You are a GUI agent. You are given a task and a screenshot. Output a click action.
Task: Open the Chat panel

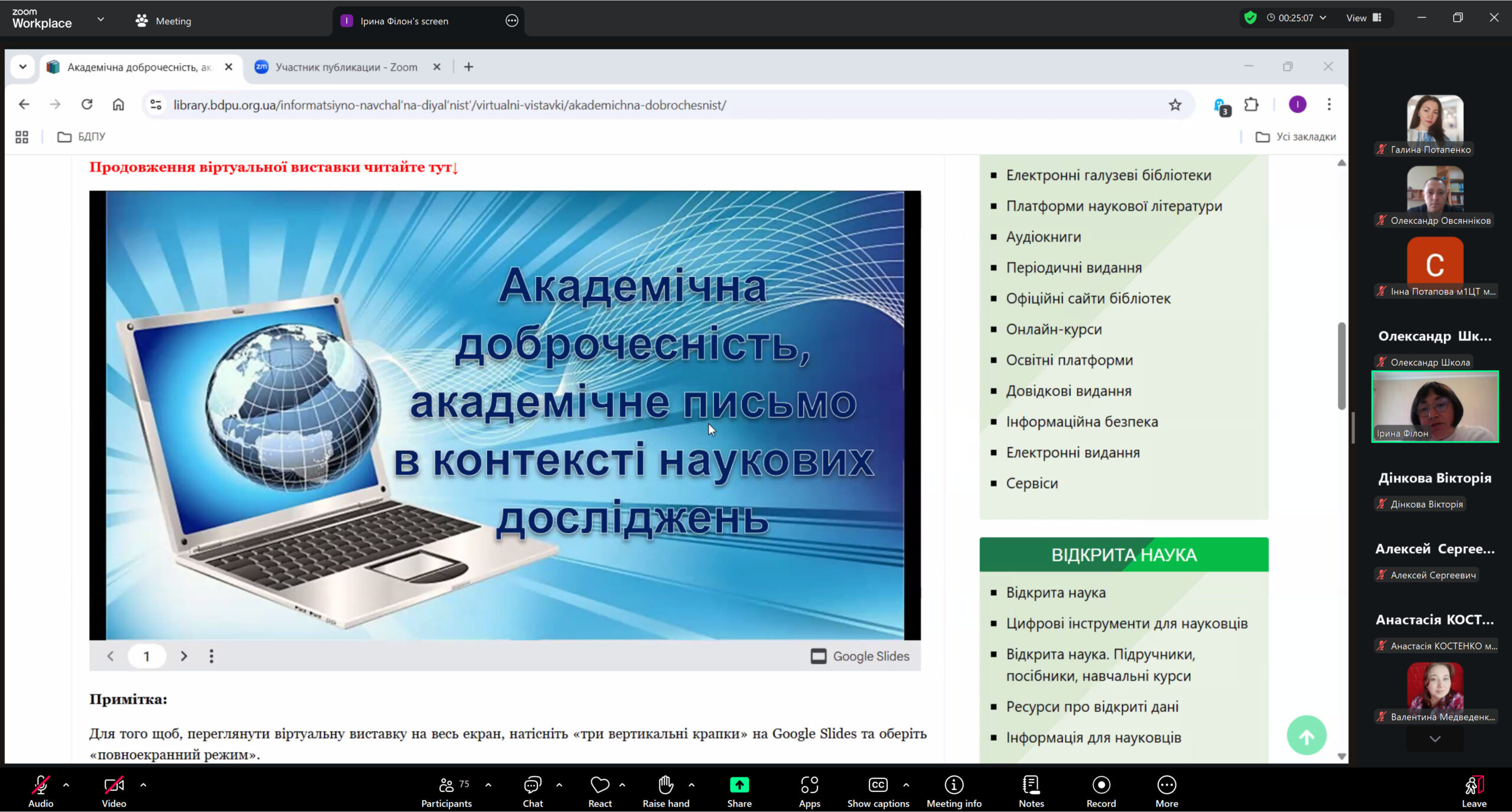pyautogui.click(x=532, y=790)
